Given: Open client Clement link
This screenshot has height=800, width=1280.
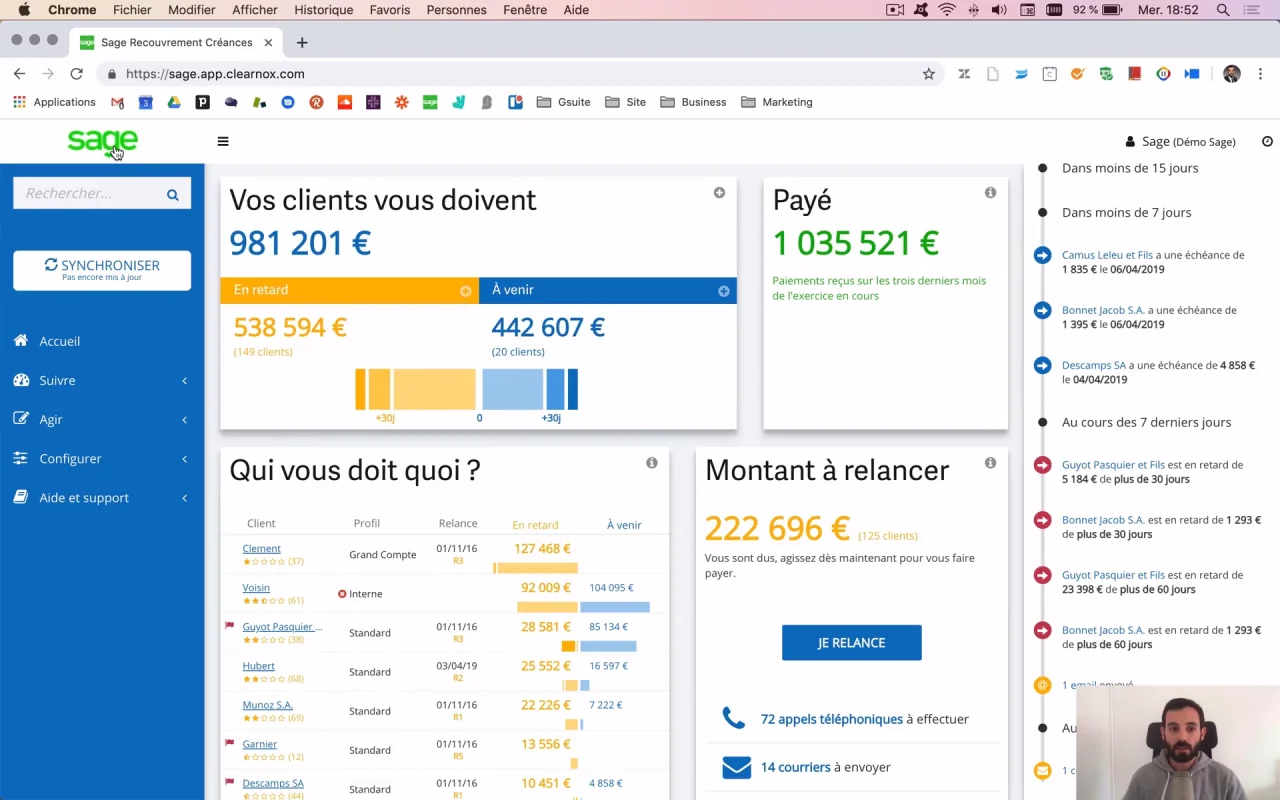Looking at the screenshot, I should (261, 548).
